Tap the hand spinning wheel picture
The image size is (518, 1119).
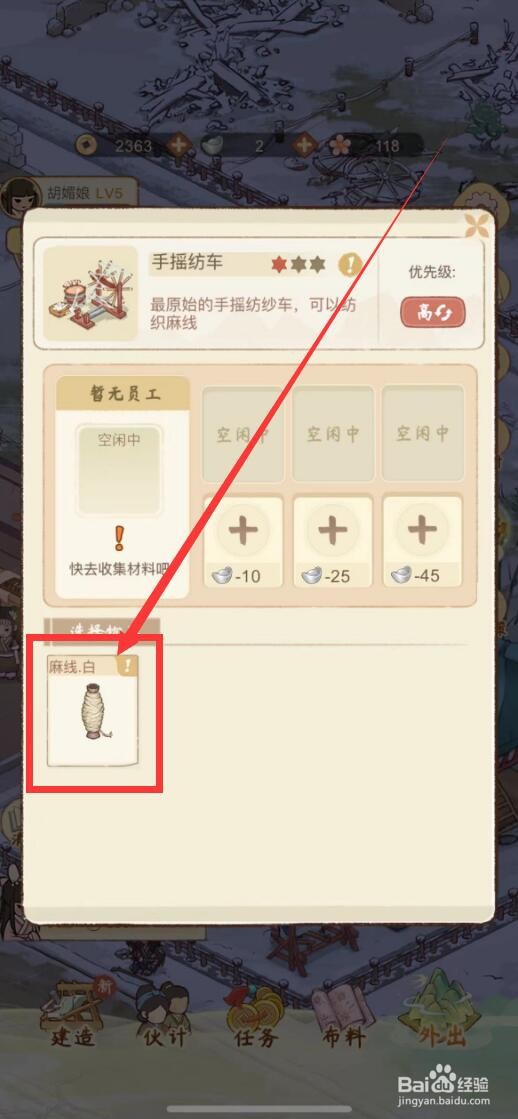point(90,293)
